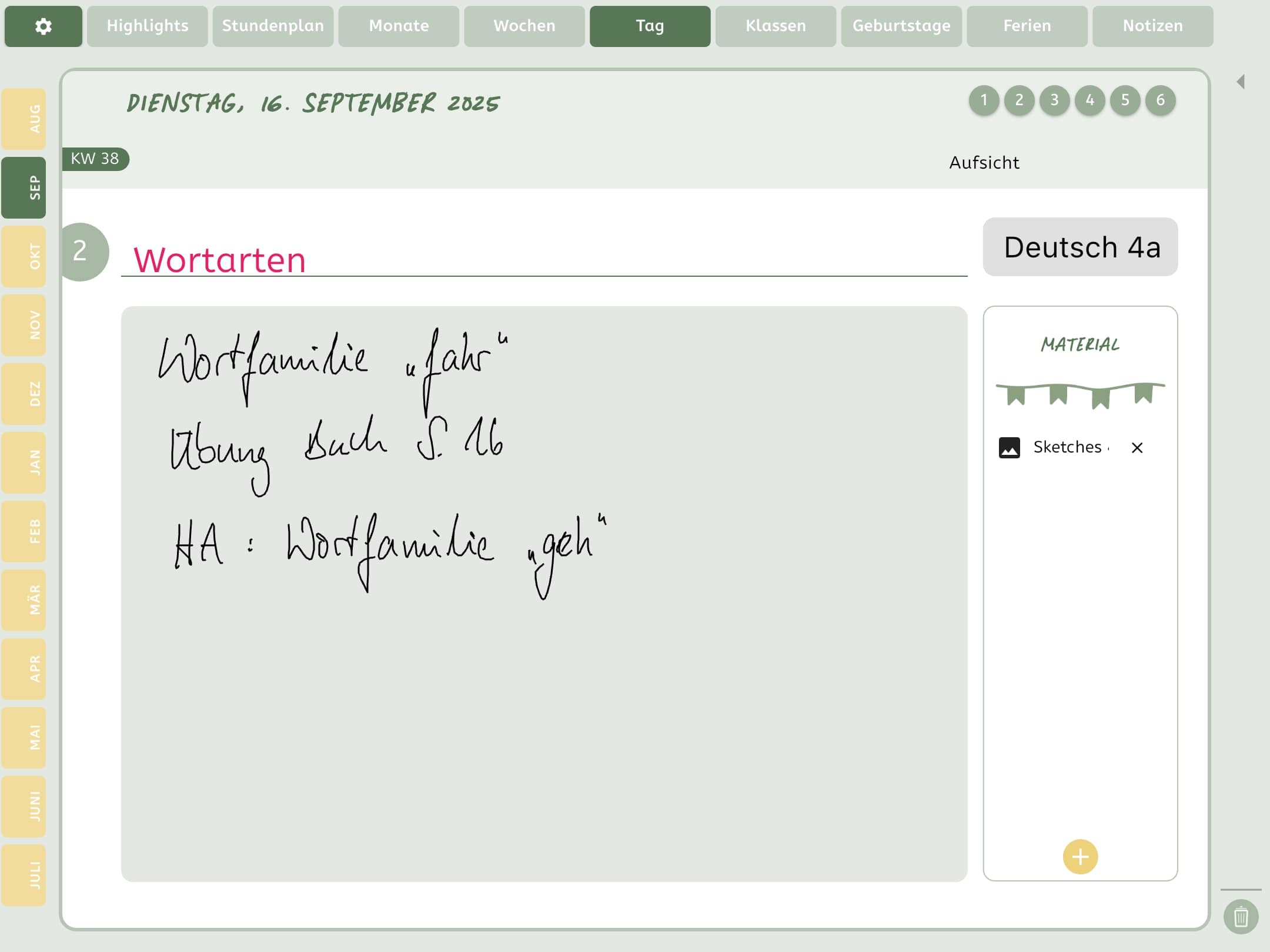
Task: Open the Stundenplan view
Action: point(272,26)
